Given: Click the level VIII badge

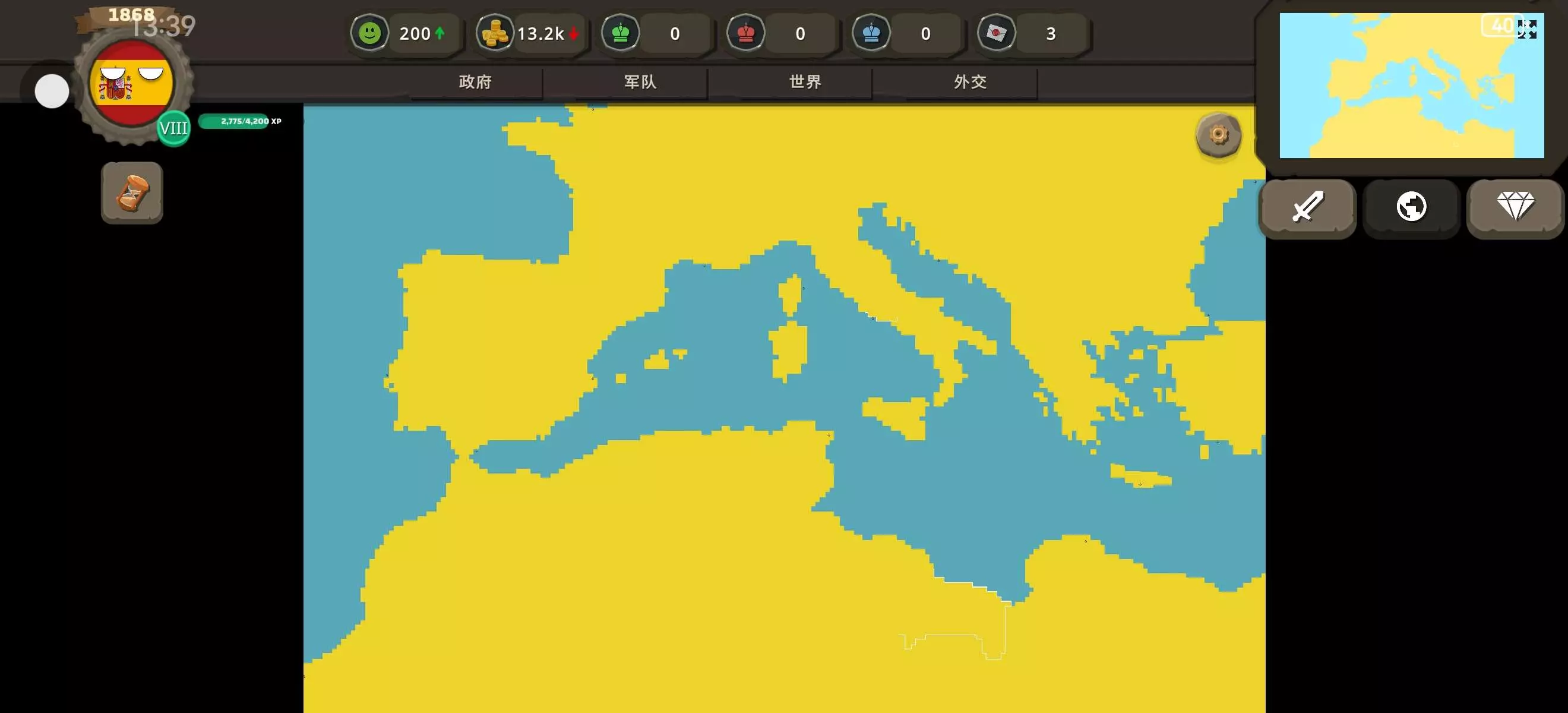Looking at the screenshot, I should pyautogui.click(x=173, y=128).
